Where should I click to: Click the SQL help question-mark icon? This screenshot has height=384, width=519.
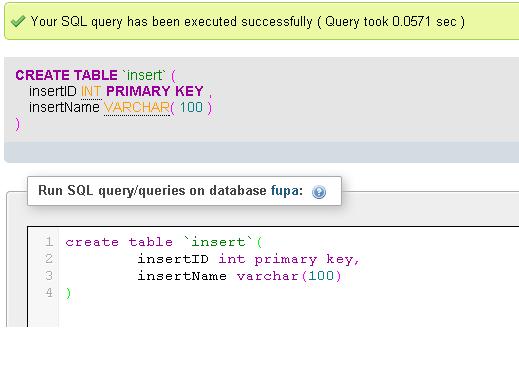click(319, 192)
